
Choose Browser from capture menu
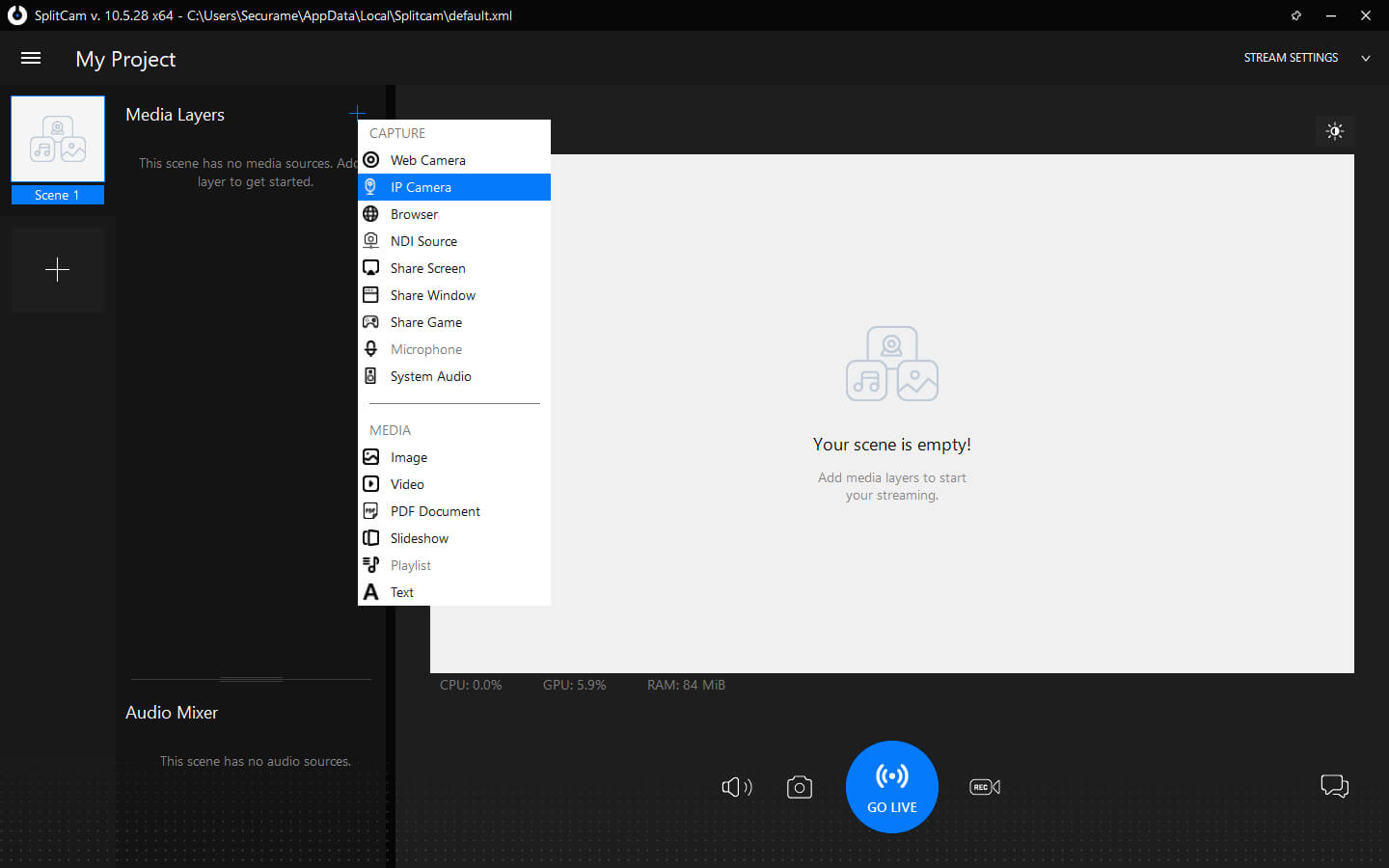click(454, 214)
